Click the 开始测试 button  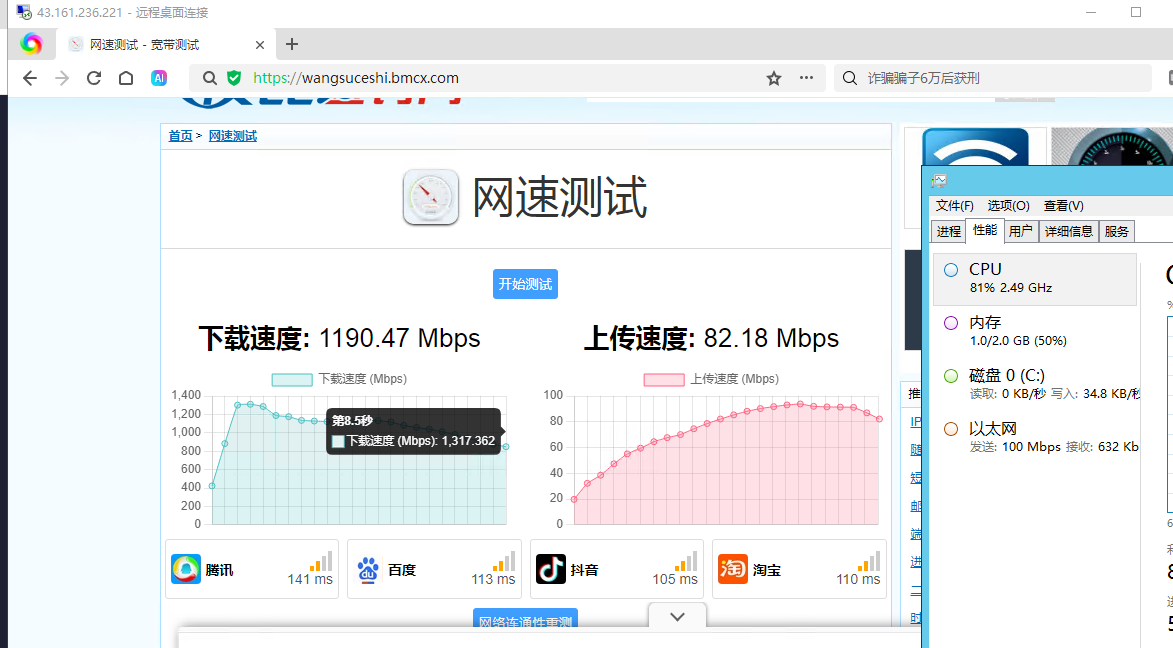(525, 284)
